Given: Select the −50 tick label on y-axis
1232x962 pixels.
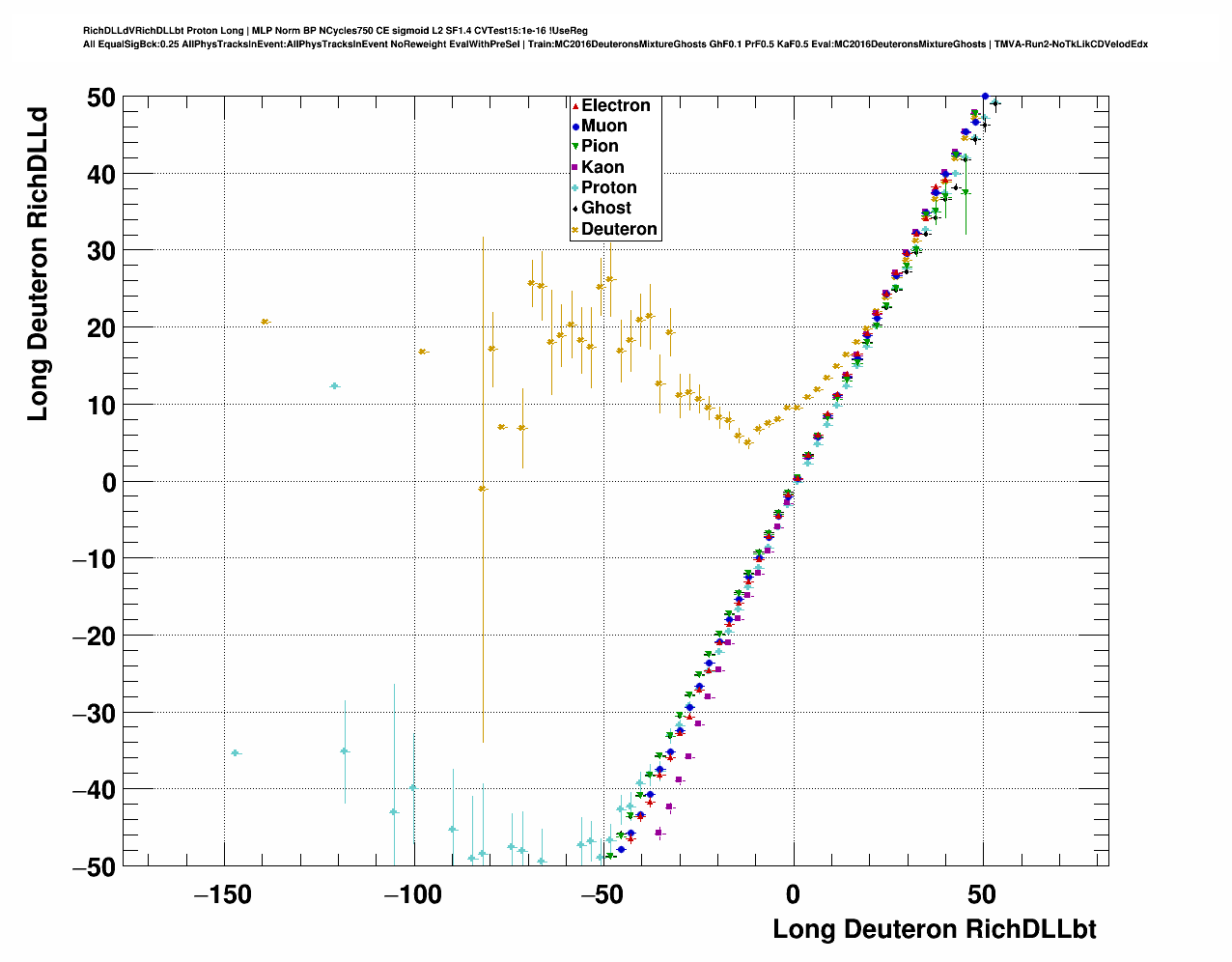Looking at the screenshot, I should pos(94,866).
